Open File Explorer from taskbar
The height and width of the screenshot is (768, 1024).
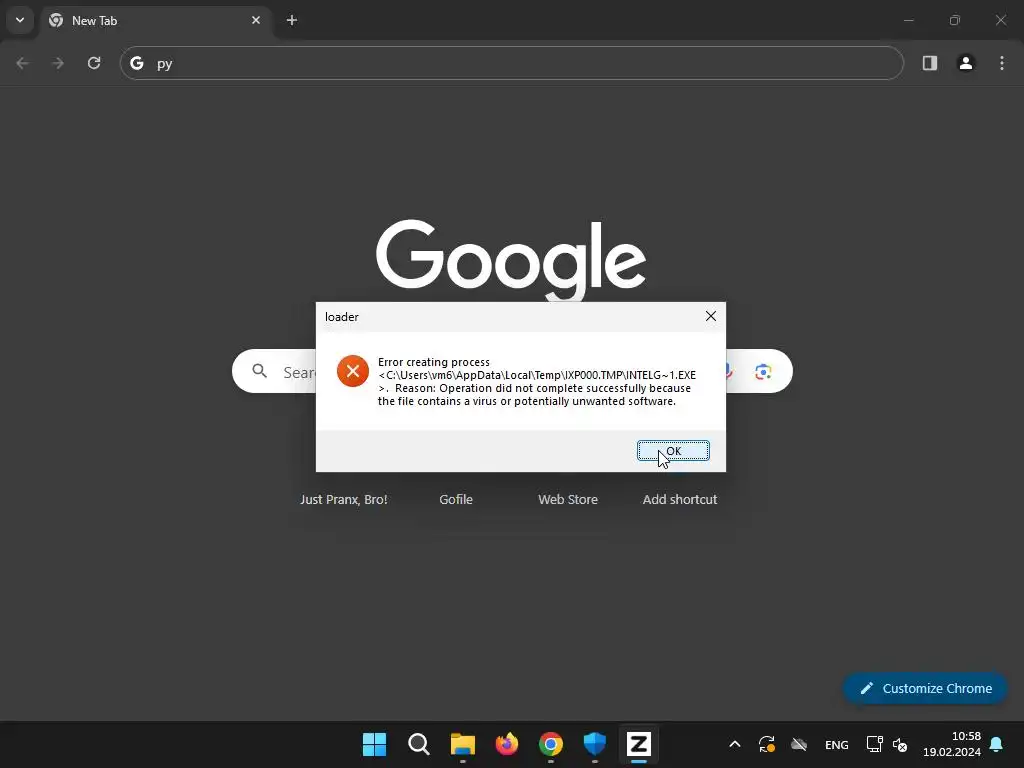(462, 744)
